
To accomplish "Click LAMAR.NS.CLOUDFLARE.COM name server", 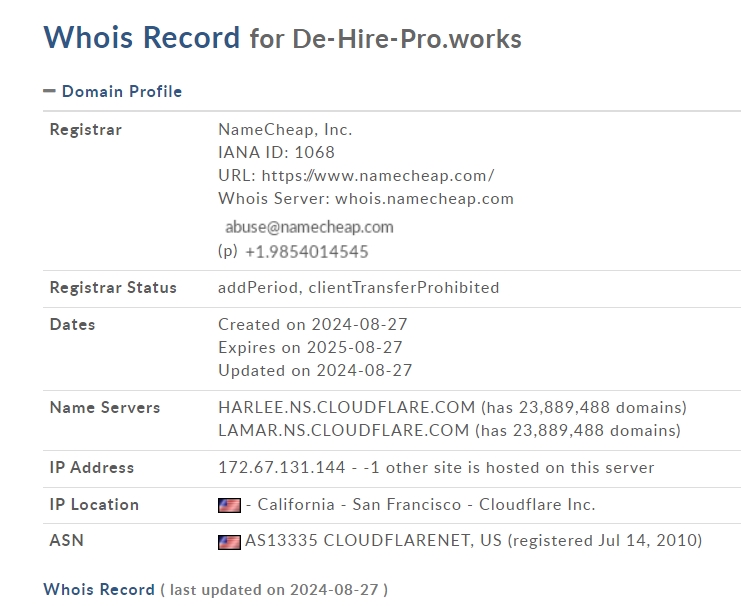I will click(x=344, y=431).
